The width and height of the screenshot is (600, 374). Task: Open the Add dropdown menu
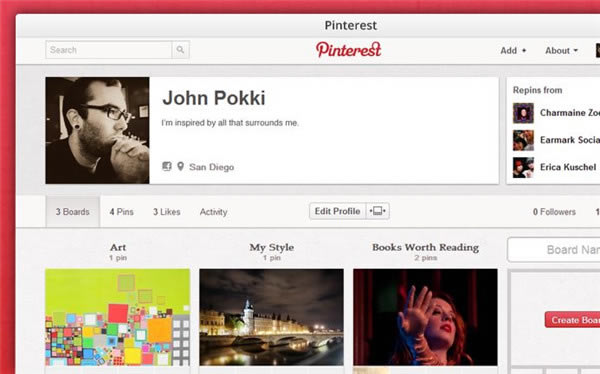(x=513, y=51)
